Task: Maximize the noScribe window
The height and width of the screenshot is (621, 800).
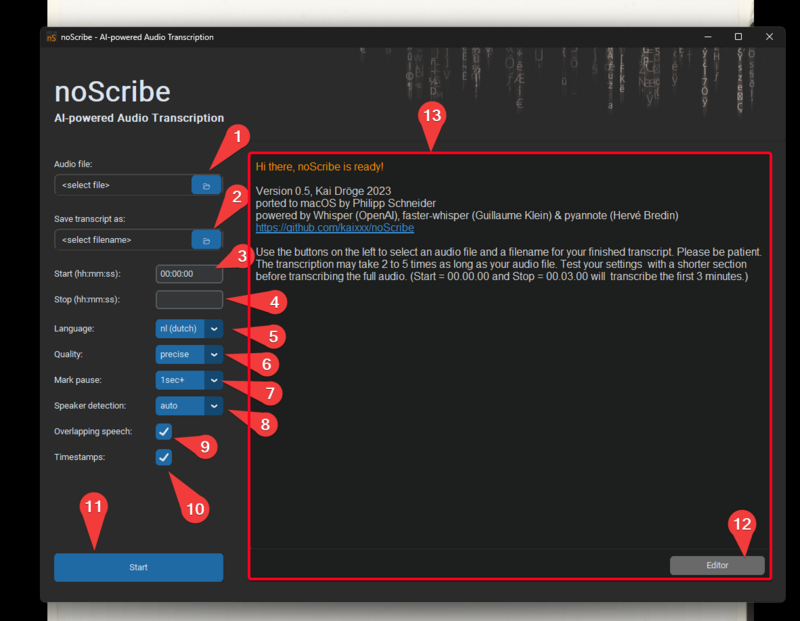Action: pos(737,37)
